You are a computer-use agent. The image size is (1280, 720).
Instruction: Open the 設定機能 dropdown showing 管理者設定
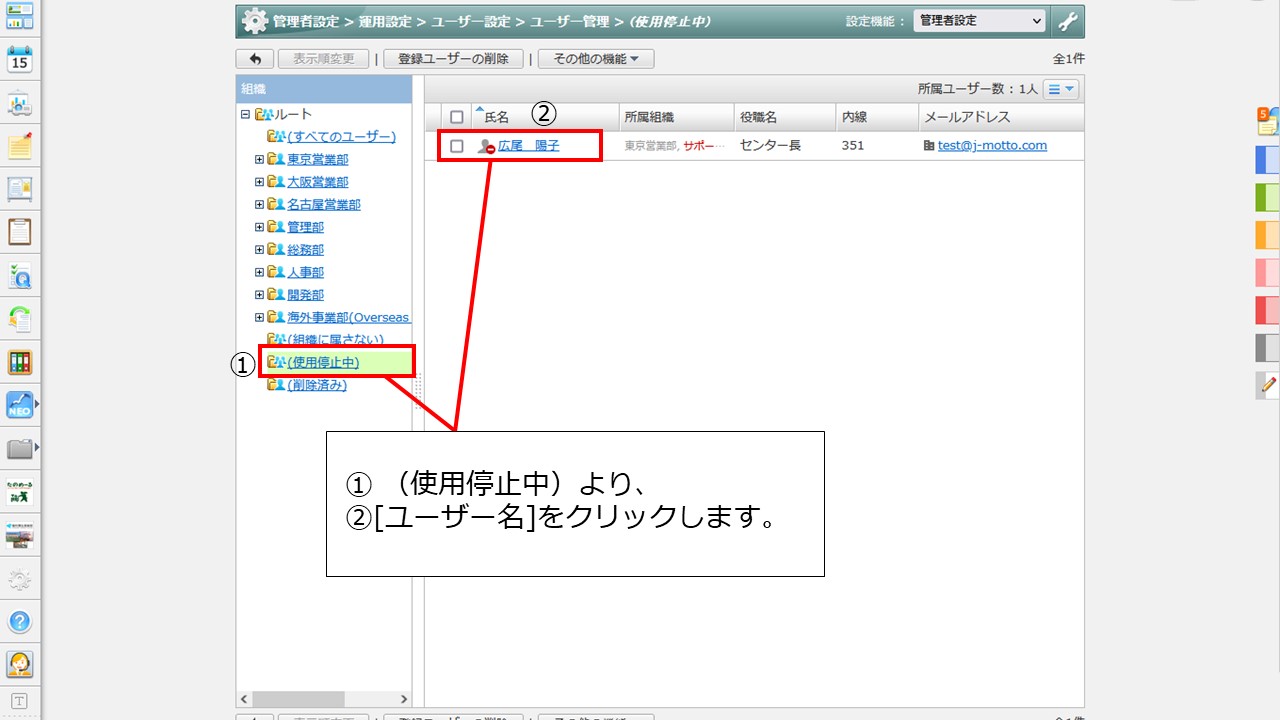979,21
